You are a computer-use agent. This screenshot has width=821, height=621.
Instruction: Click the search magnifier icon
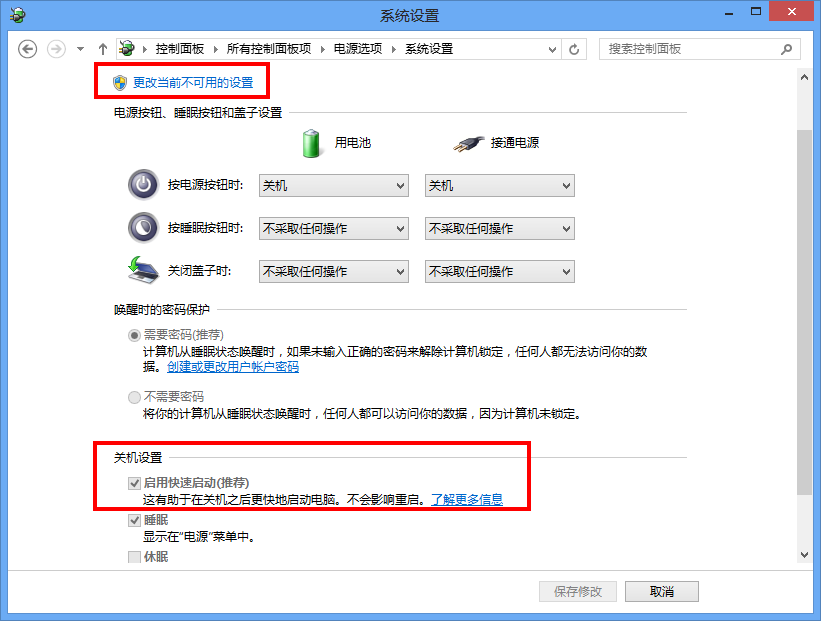tap(786, 49)
